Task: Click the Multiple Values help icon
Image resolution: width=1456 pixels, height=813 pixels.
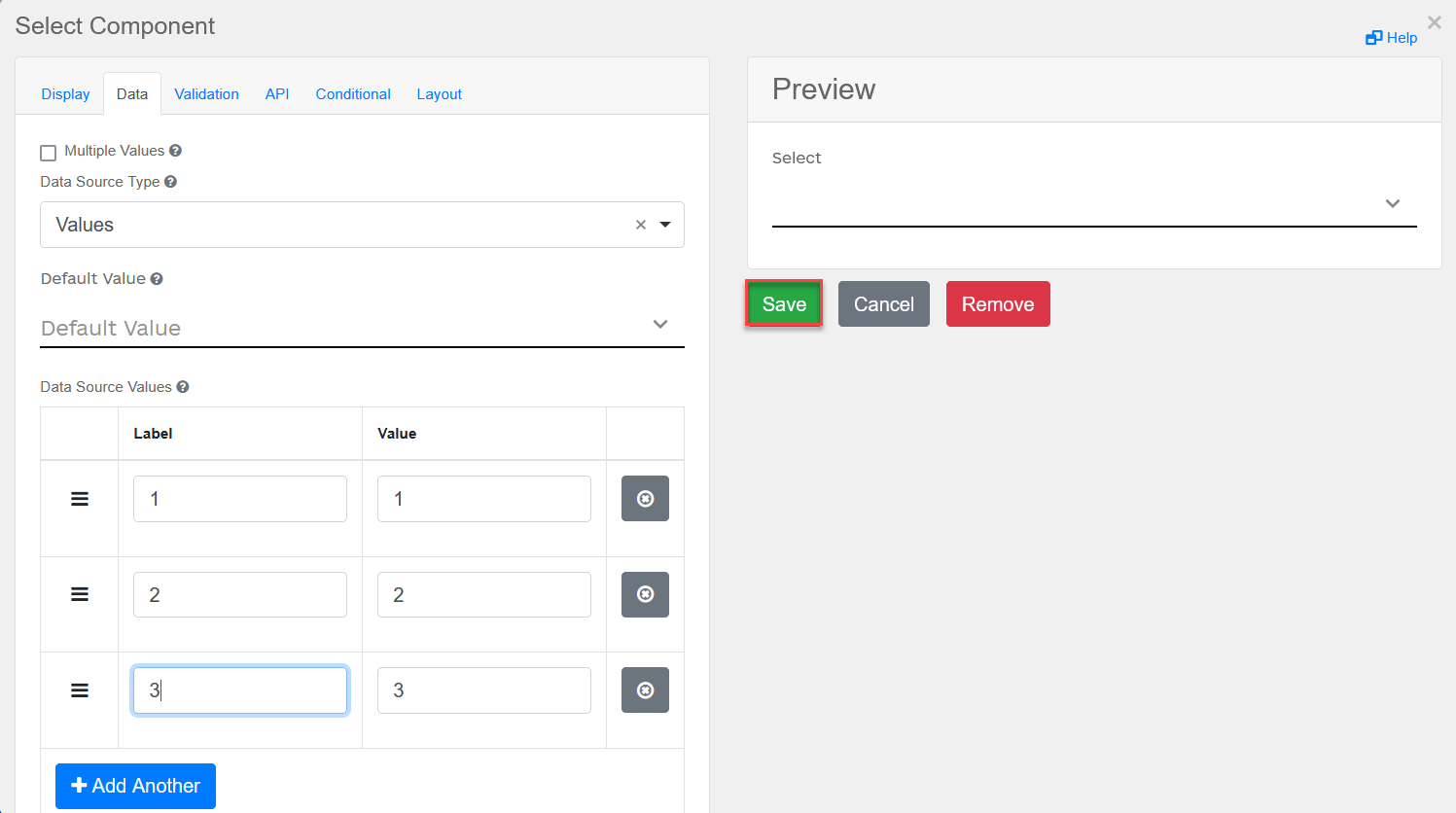Action: coord(175,151)
